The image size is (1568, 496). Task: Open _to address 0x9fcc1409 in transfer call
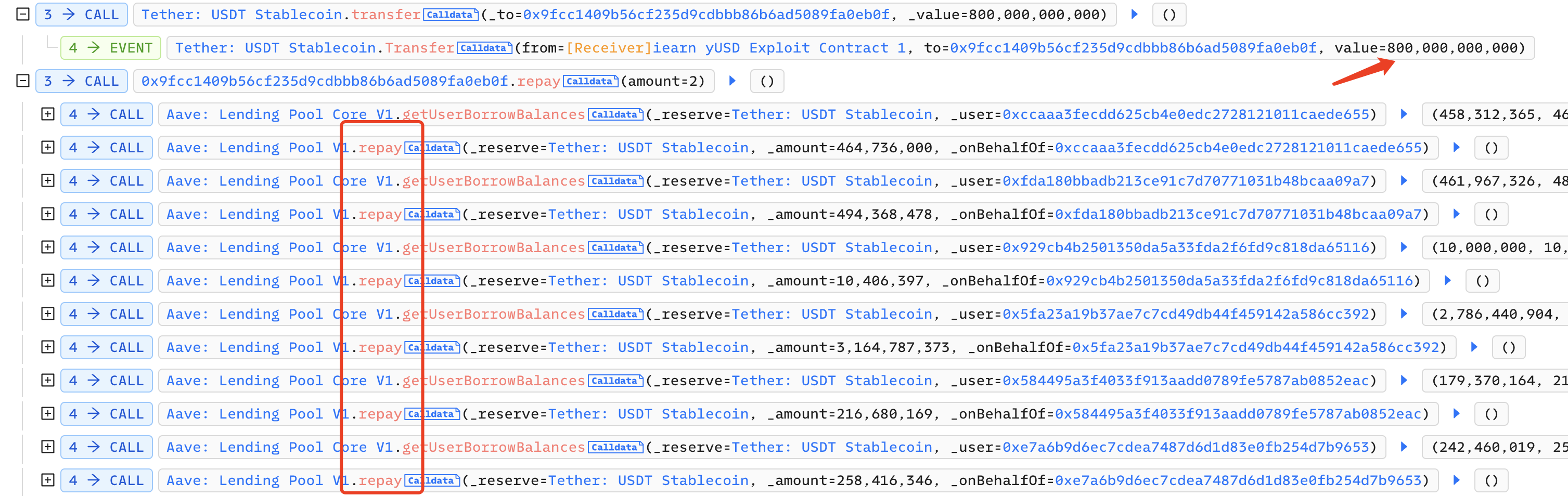[706, 15]
